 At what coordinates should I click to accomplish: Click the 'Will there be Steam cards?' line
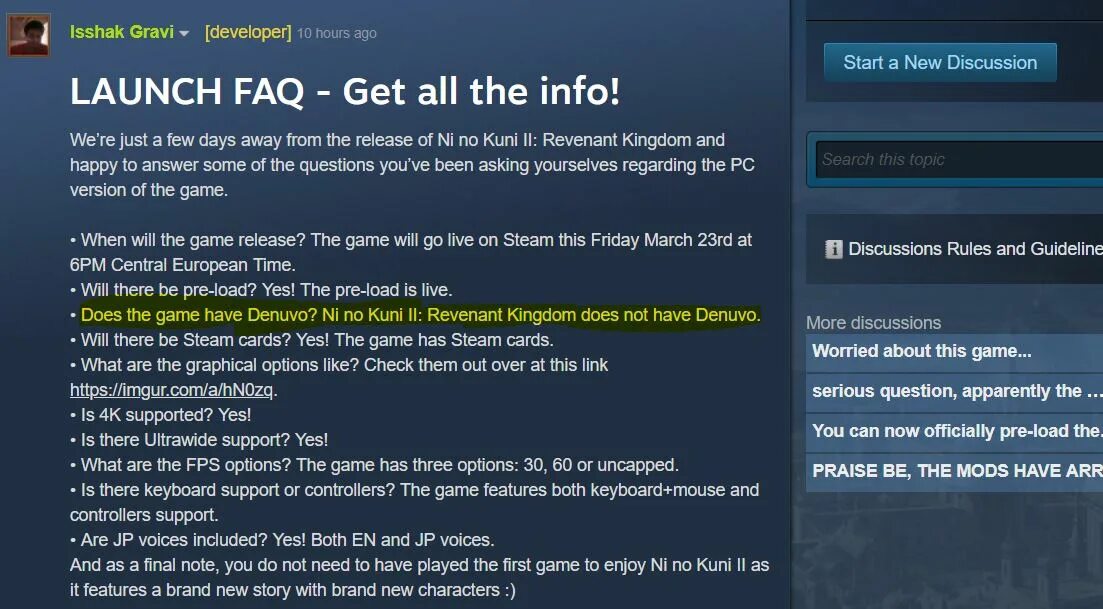tap(312, 340)
